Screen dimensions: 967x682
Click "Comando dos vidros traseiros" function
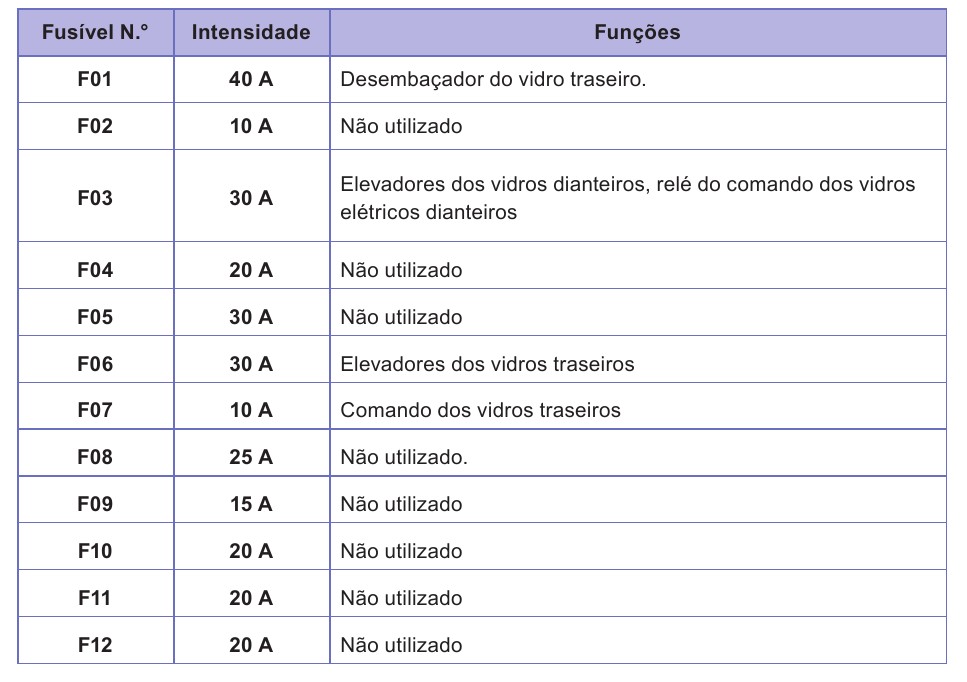[x=480, y=410]
